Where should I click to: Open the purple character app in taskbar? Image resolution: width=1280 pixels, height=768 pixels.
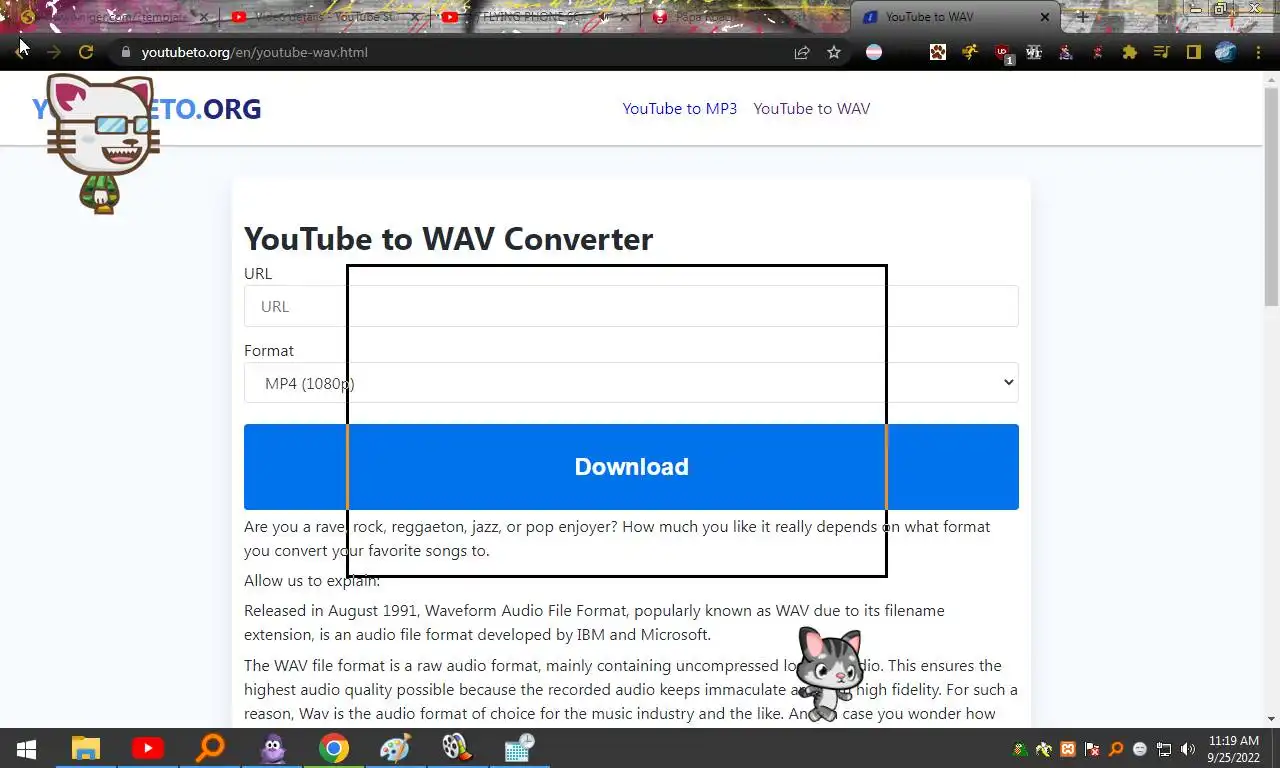(272, 748)
